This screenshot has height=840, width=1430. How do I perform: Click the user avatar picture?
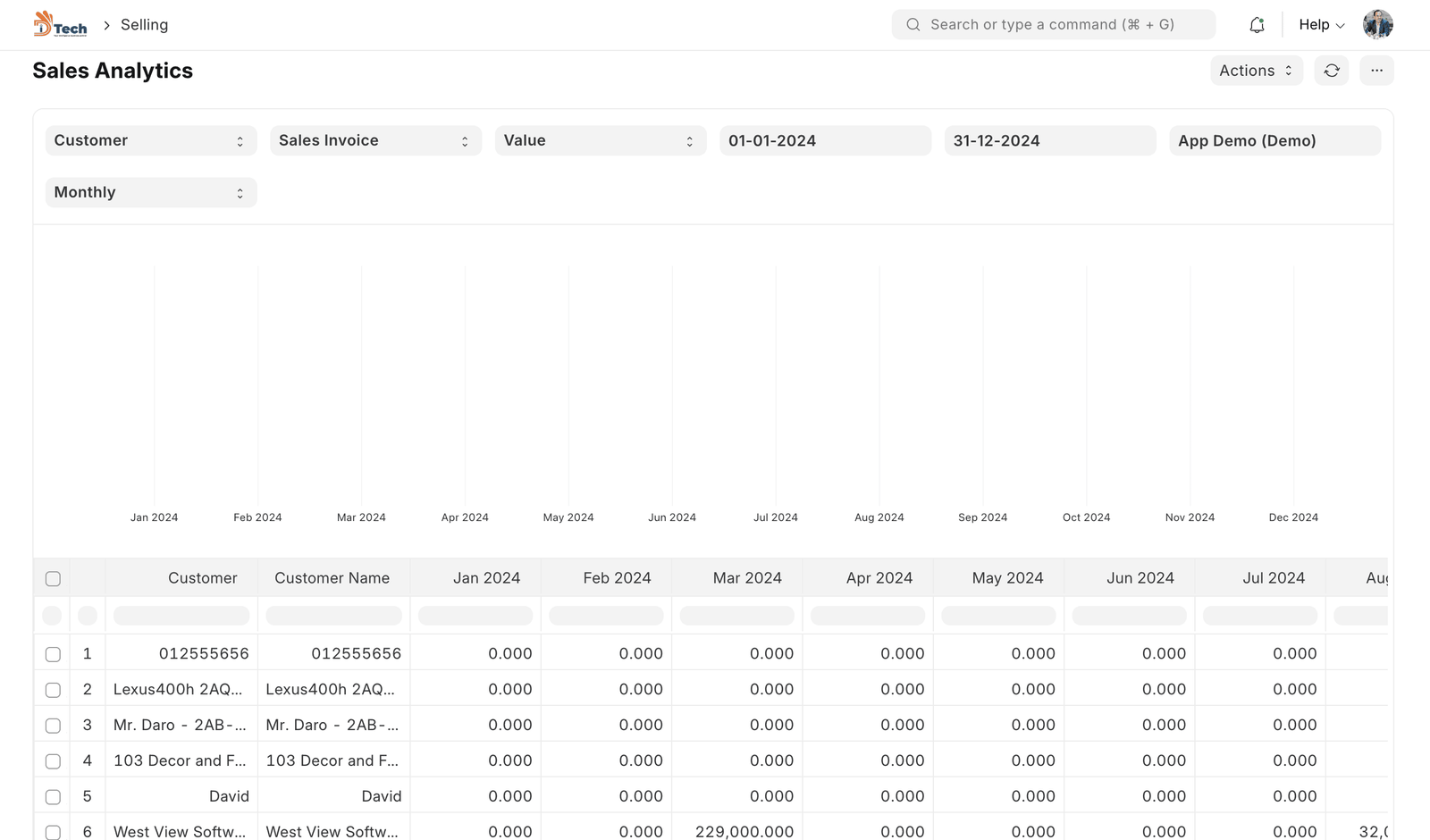[1377, 25]
